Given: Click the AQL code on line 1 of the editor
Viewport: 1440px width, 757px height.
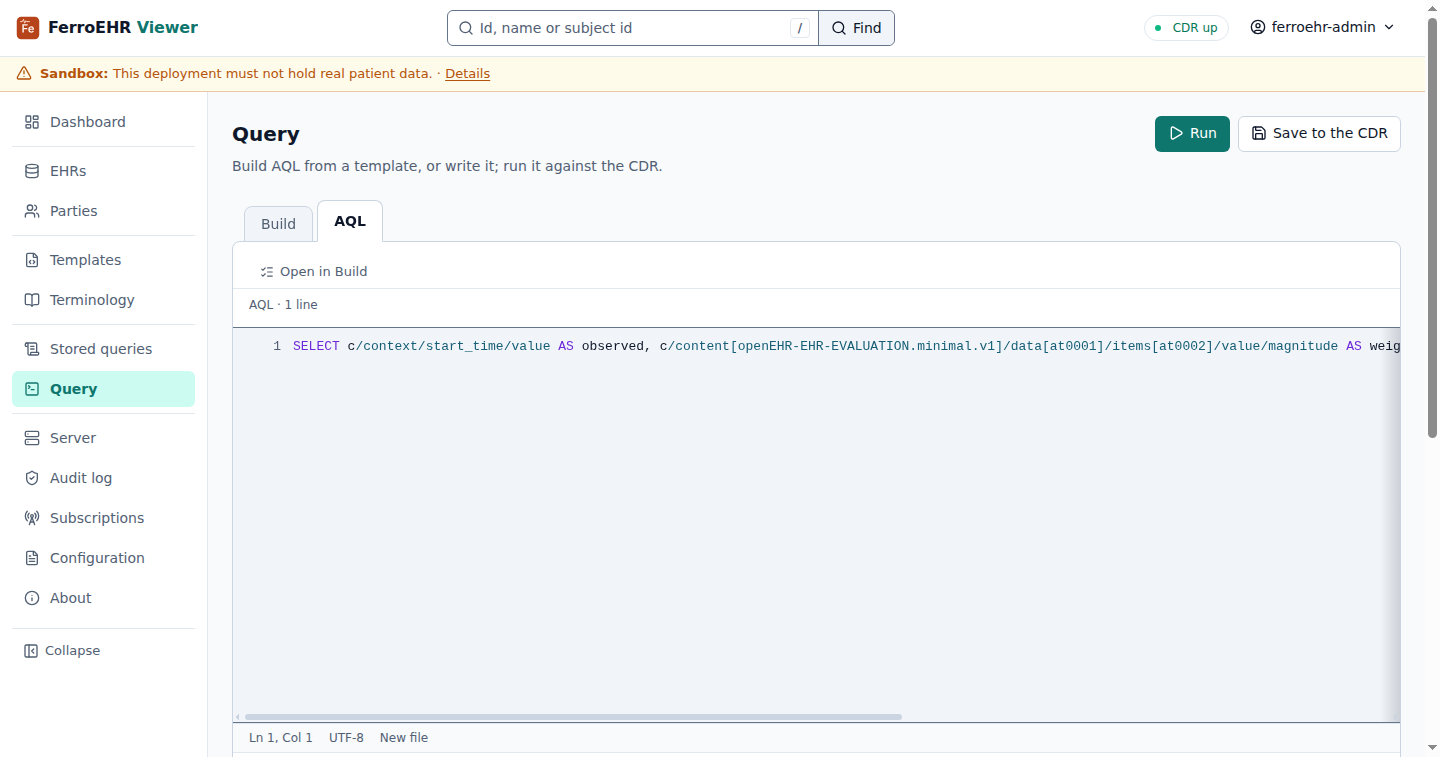Looking at the screenshot, I should pos(845,346).
